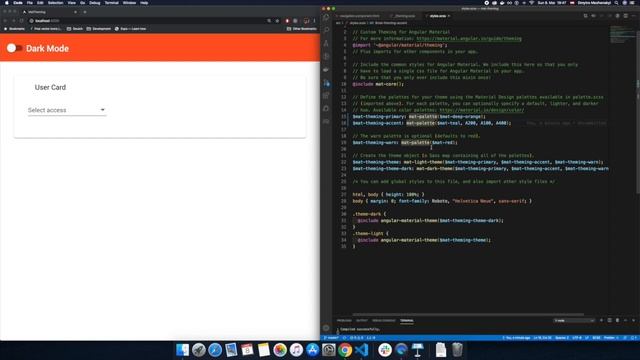Open the Code menu in menu bar
The height and width of the screenshot is (360, 640).
click(18, 2)
